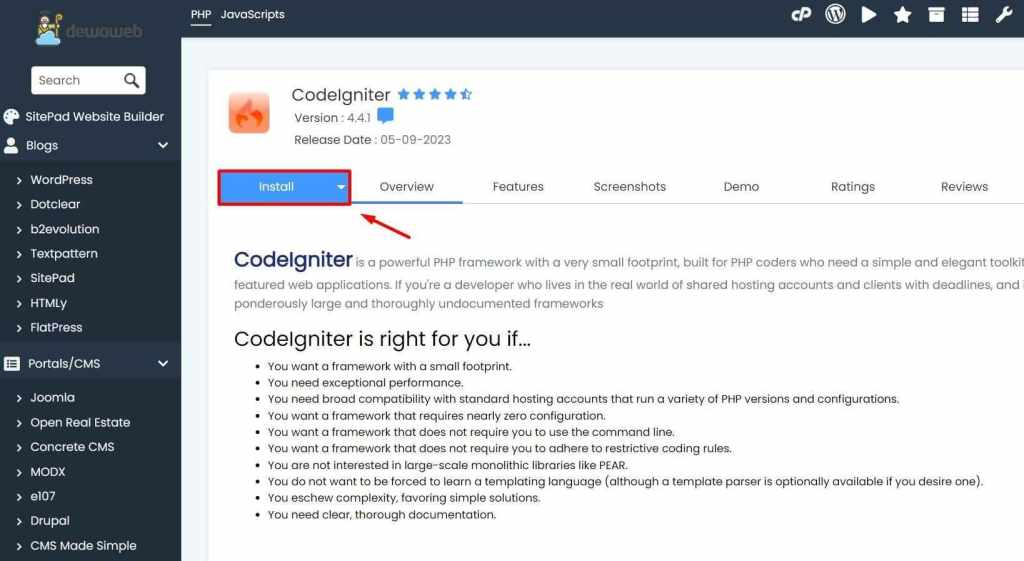Screen dimensions: 1024x561
Task: Open SitePad Website Builder link
Action: (x=94, y=116)
